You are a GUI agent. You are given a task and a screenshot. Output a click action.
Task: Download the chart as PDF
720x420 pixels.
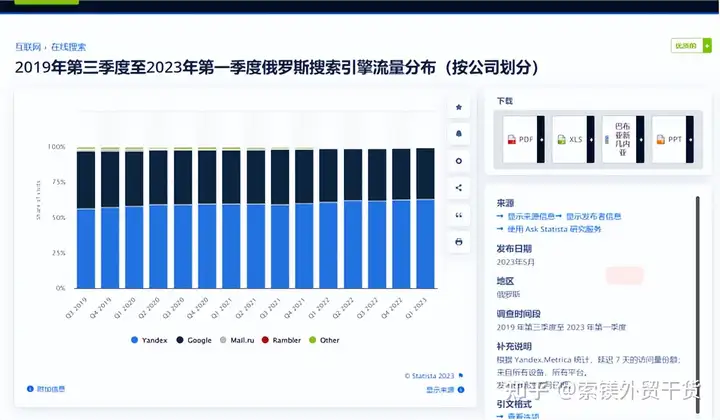[523, 139]
